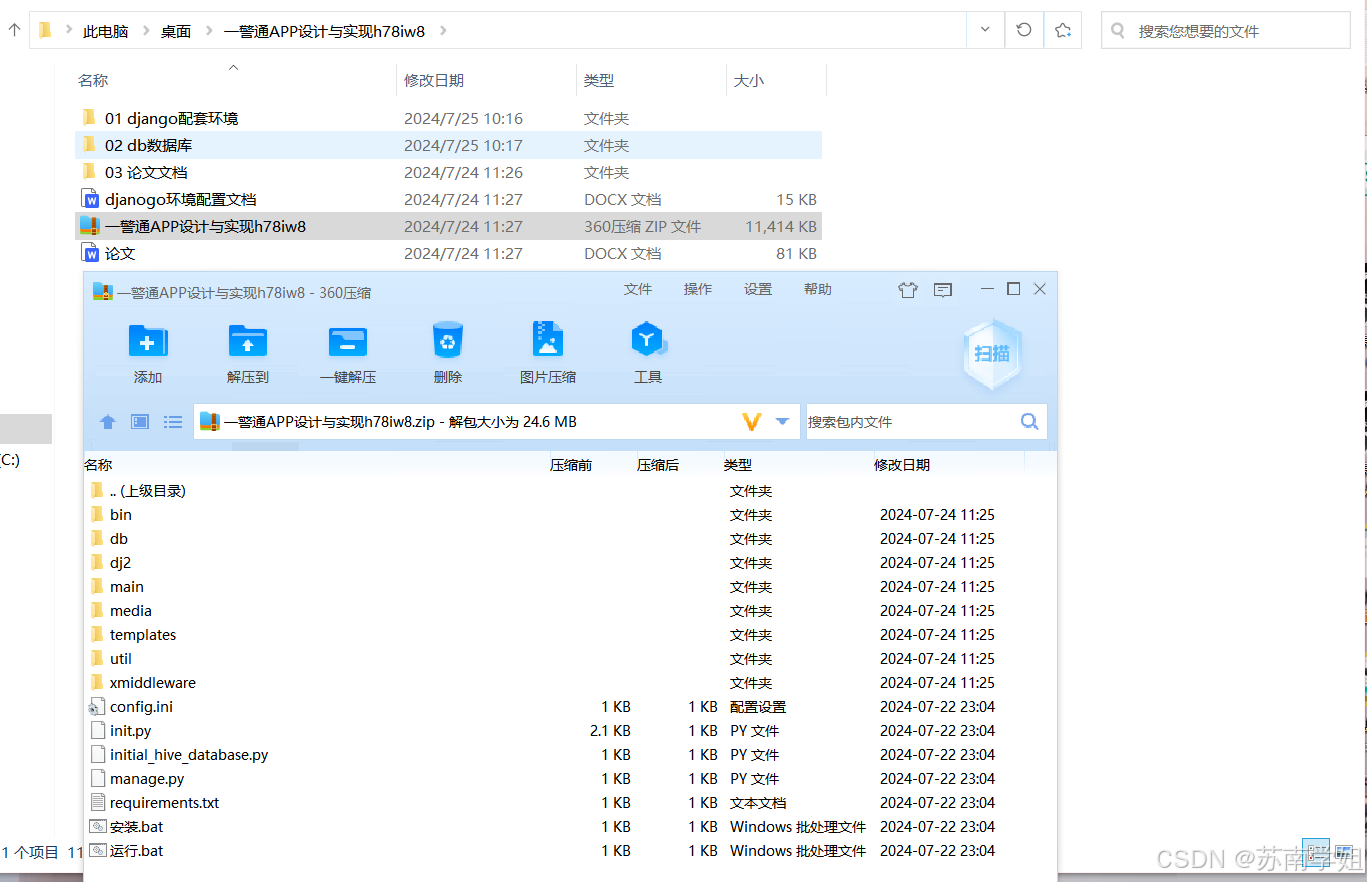1367x882 pixels.
Task: Select the 01 django配套环境 folder
Action: coord(449,118)
